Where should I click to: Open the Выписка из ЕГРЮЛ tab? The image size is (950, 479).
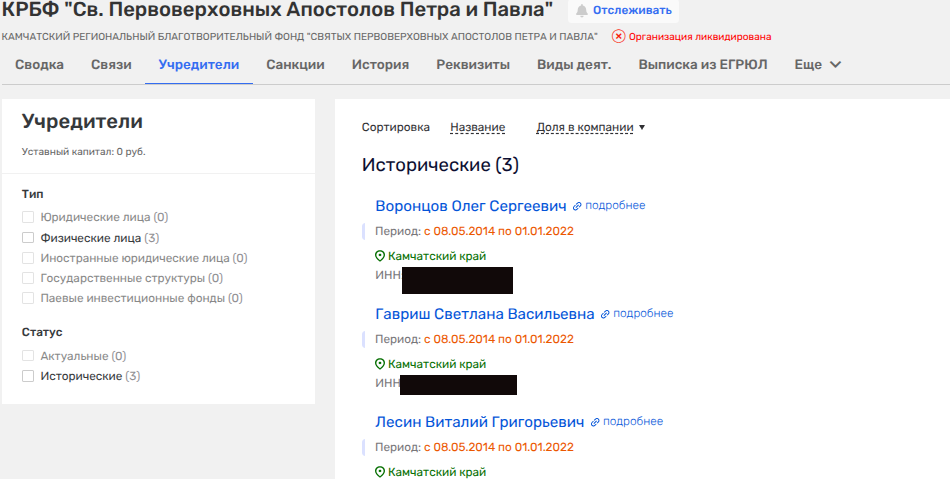tap(702, 65)
